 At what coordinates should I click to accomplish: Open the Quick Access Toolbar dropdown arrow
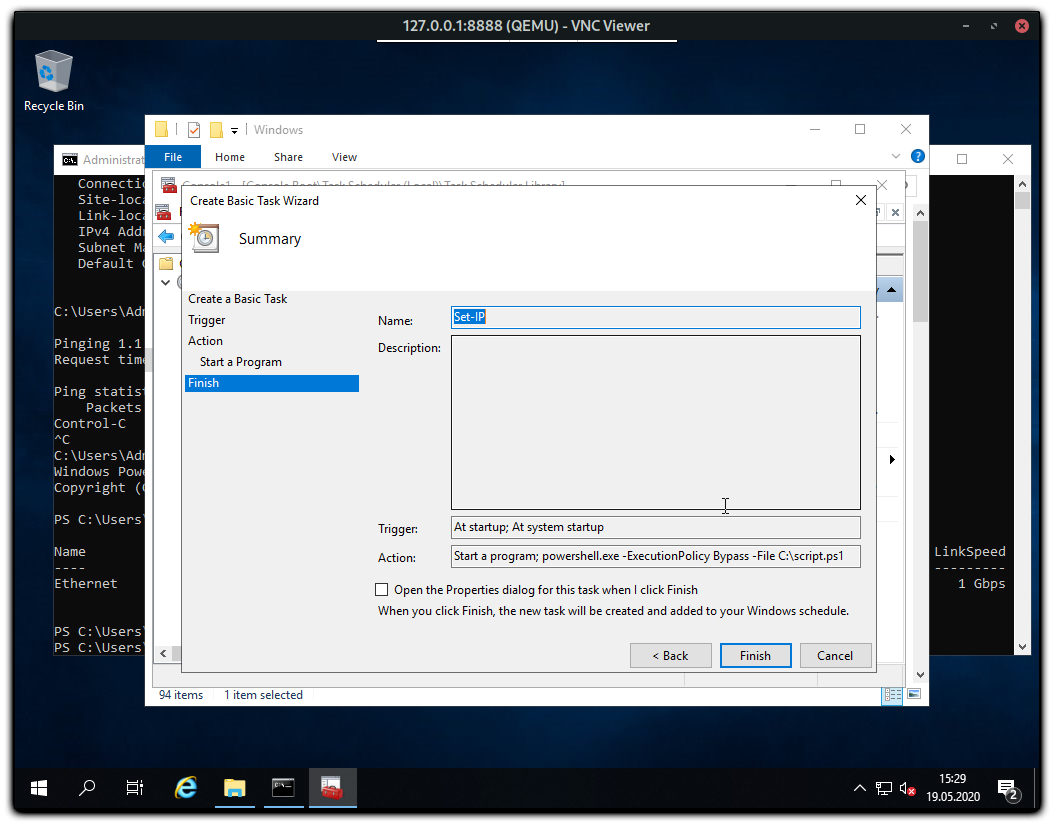pos(234,130)
